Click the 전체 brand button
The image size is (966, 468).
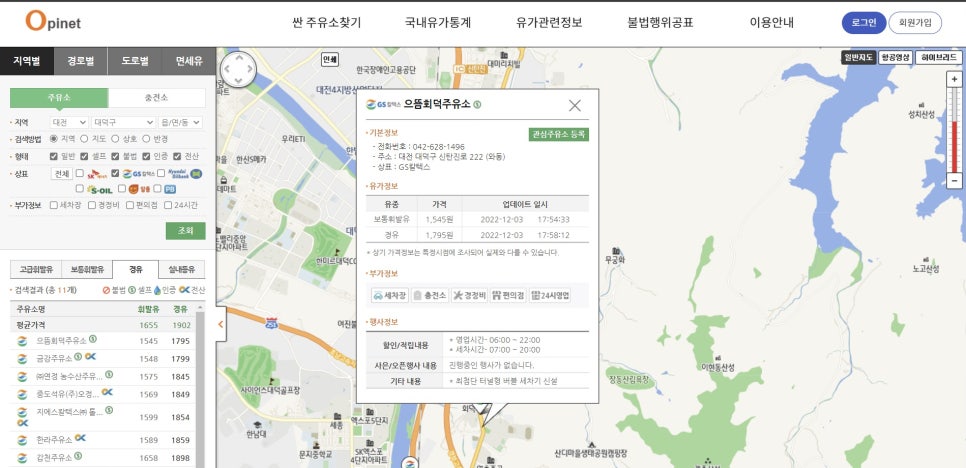tap(62, 174)
